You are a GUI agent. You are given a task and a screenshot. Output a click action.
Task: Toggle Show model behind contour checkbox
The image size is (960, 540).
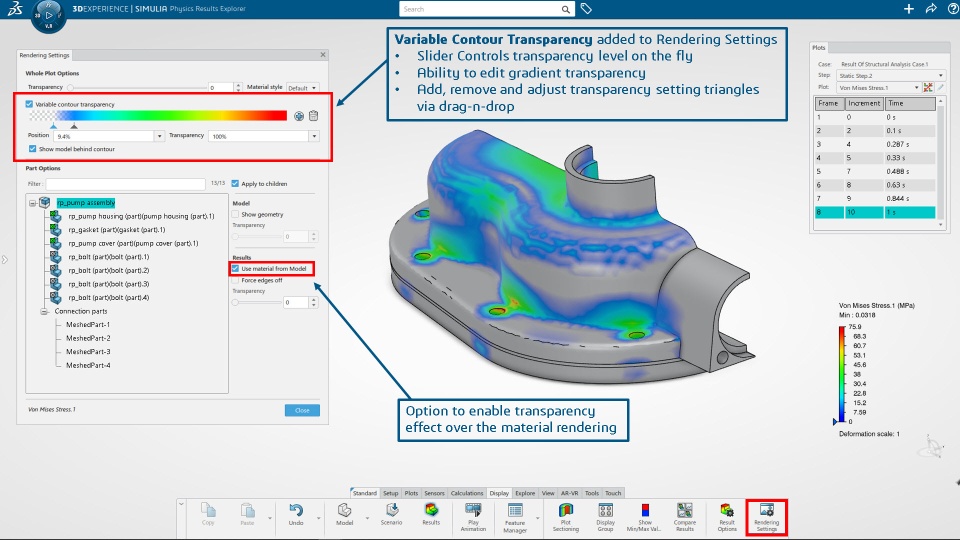click(32, 149)
